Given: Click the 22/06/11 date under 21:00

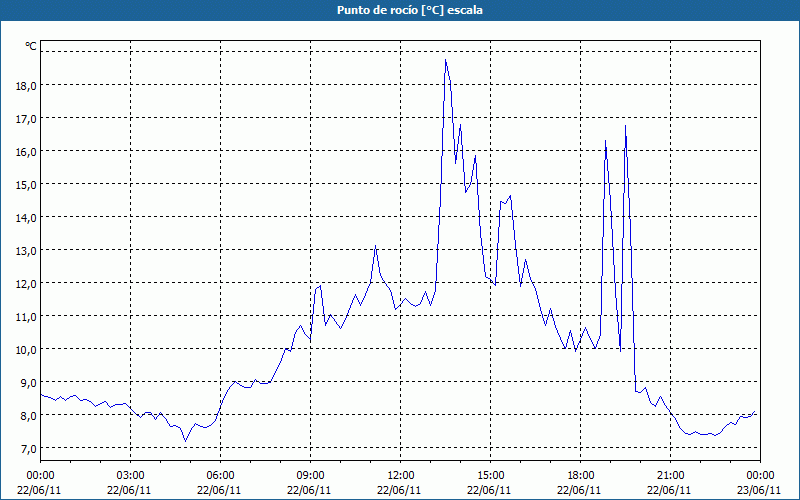Looking at the screenshot, I should pos(669,490).
